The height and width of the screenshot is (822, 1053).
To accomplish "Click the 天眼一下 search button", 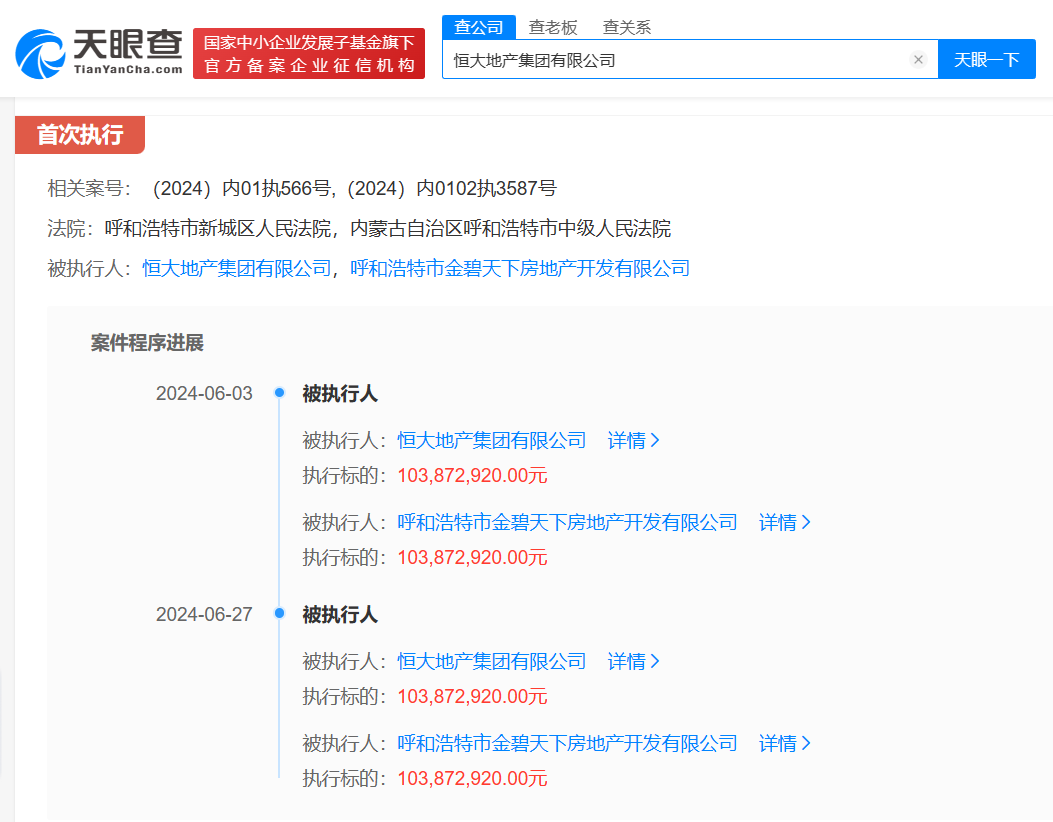I will click(986, 60).
